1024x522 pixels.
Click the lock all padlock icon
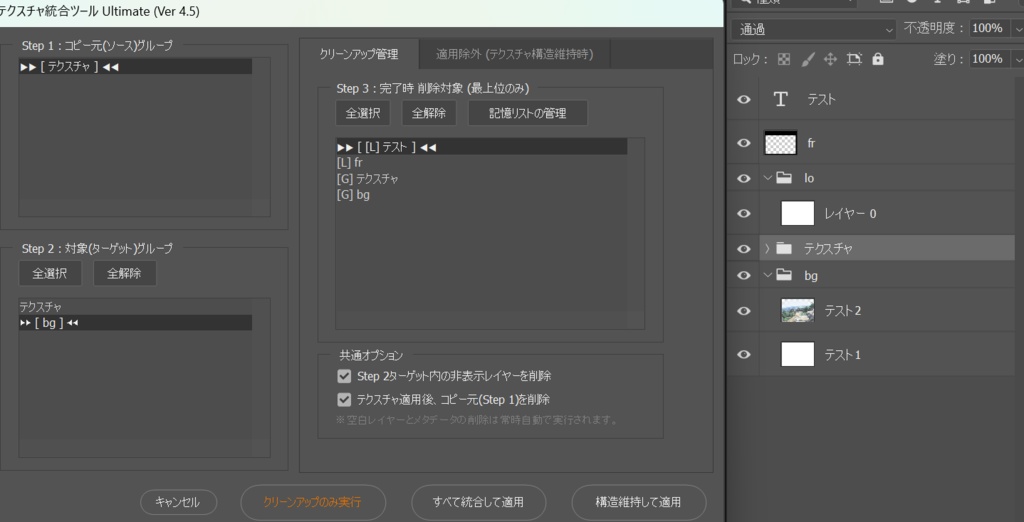tap(878, 59)
